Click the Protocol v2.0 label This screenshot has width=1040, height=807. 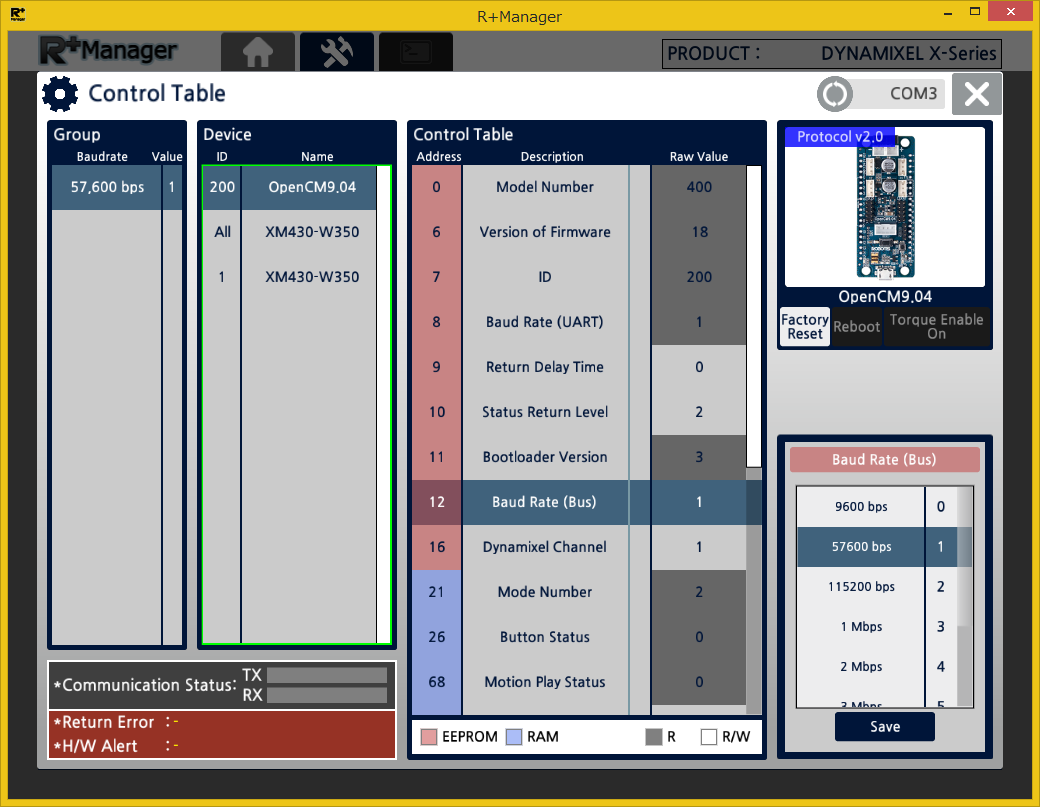840,137
